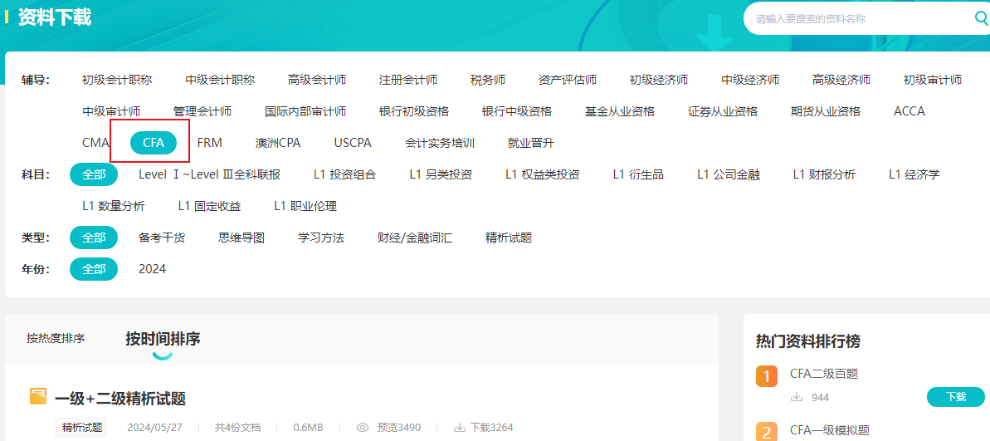This screenshot has width=990, height=441.
Task: Filter by L1 固定收益 subject
Action: [210, 206]
